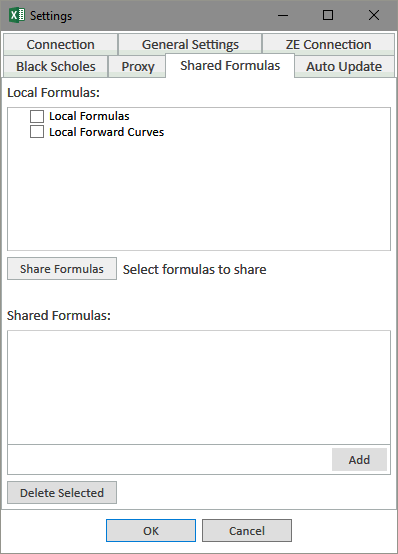Go to the Black Scholes tab

point(56,66)
